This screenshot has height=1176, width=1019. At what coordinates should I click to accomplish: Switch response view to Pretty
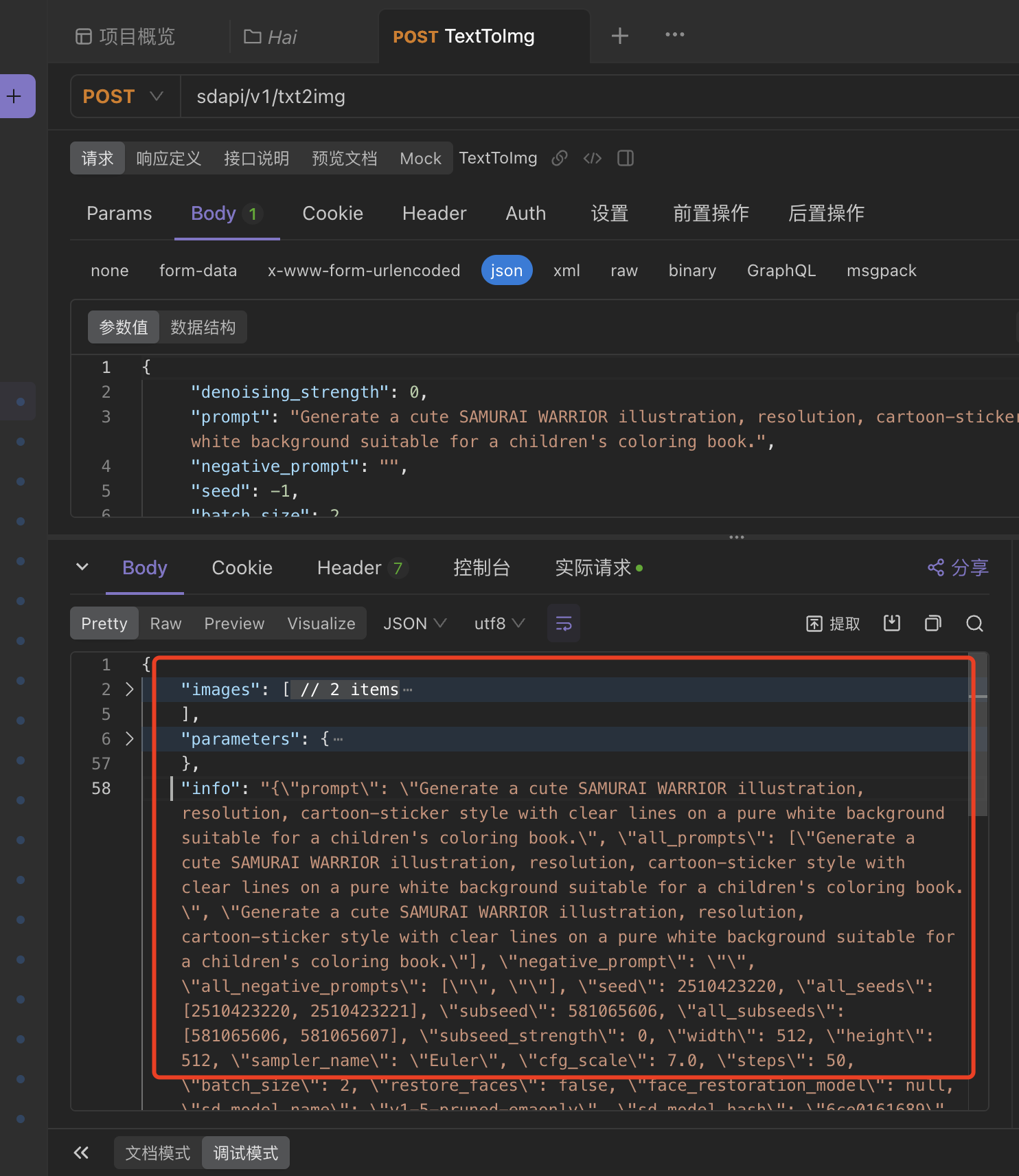pyautogui.click(x=104, y=623)
